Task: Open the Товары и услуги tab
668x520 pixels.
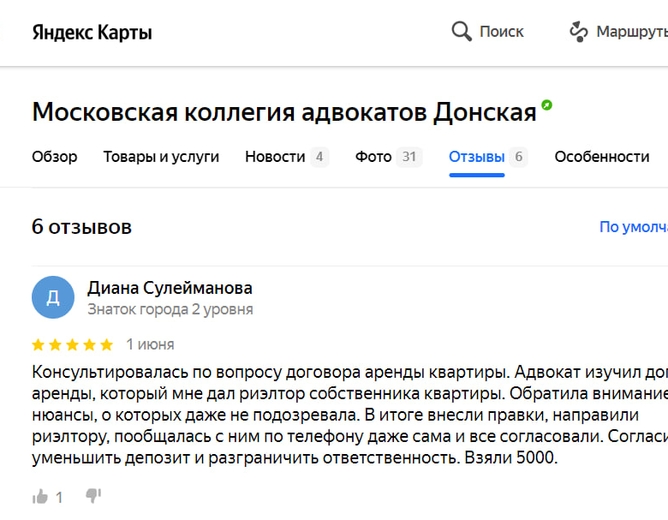Action: coord(161,157)
